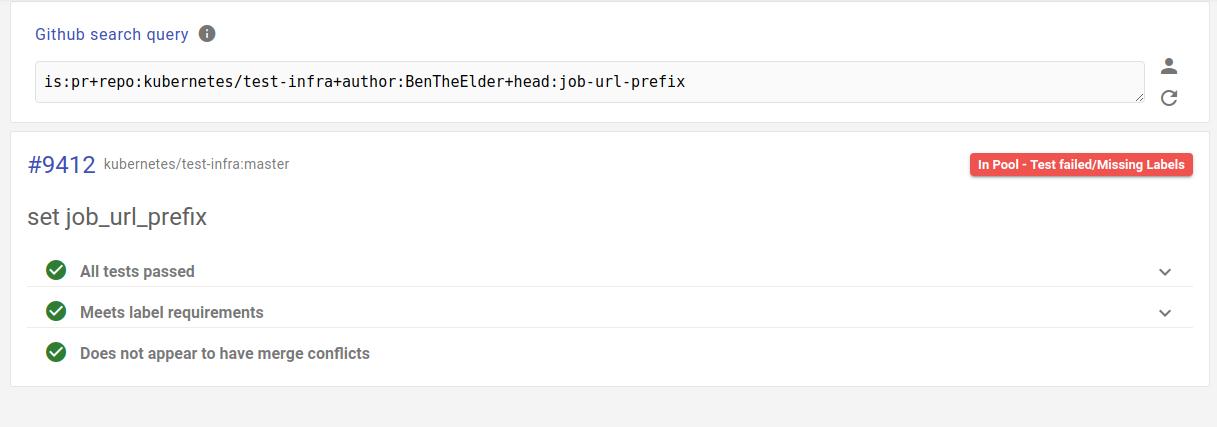1217x427 pixels.
Task: Click the kubernetes/test-infra:master branch text
Action: 197,164
